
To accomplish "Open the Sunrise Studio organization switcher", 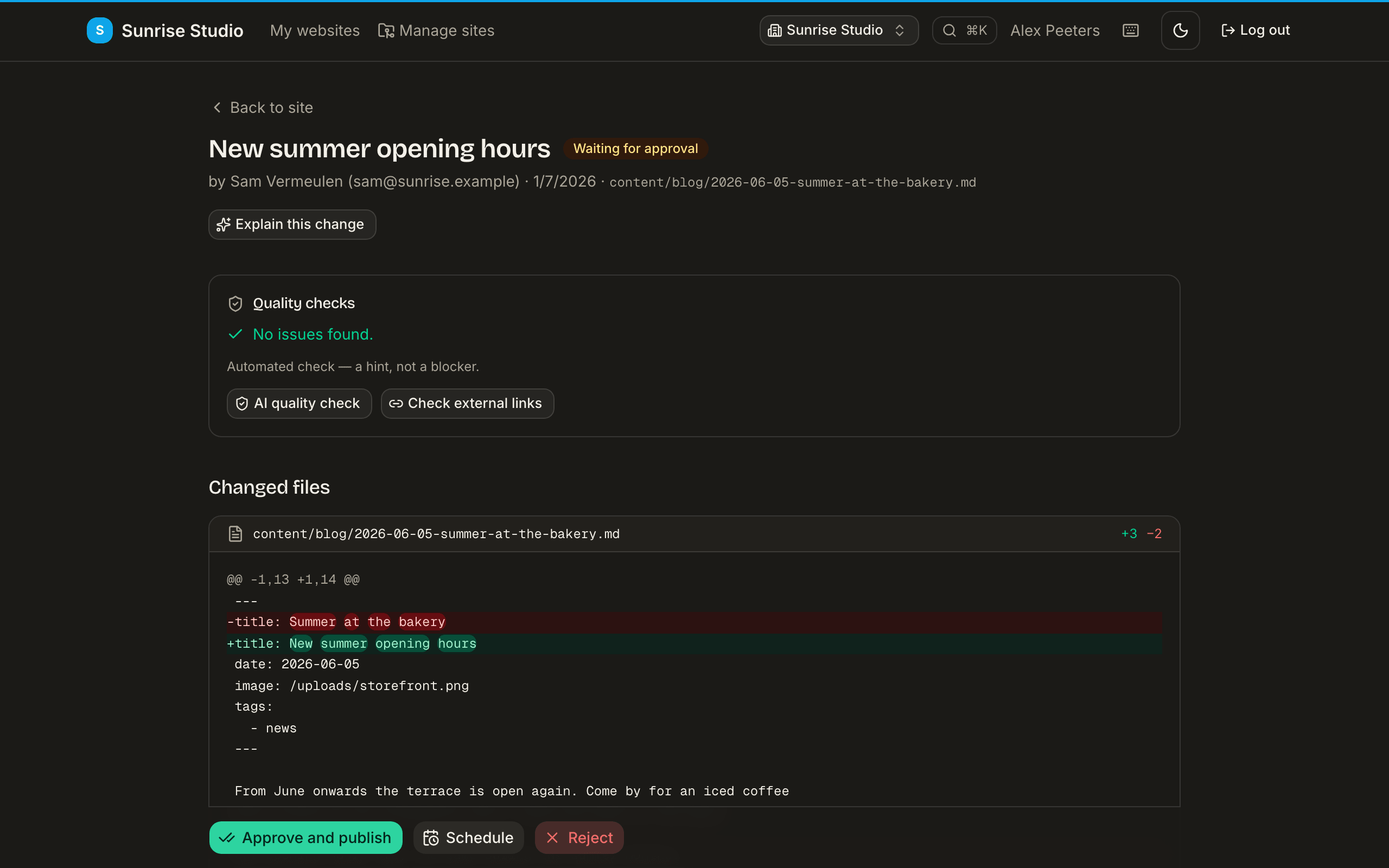I will (839, 30).
